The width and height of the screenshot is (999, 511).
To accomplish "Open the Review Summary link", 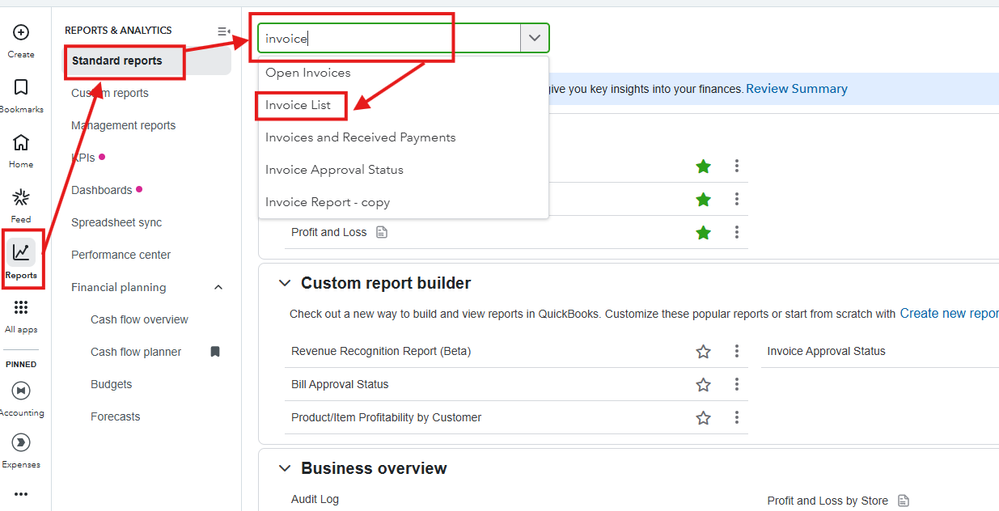I will click(x=796, y=89).
